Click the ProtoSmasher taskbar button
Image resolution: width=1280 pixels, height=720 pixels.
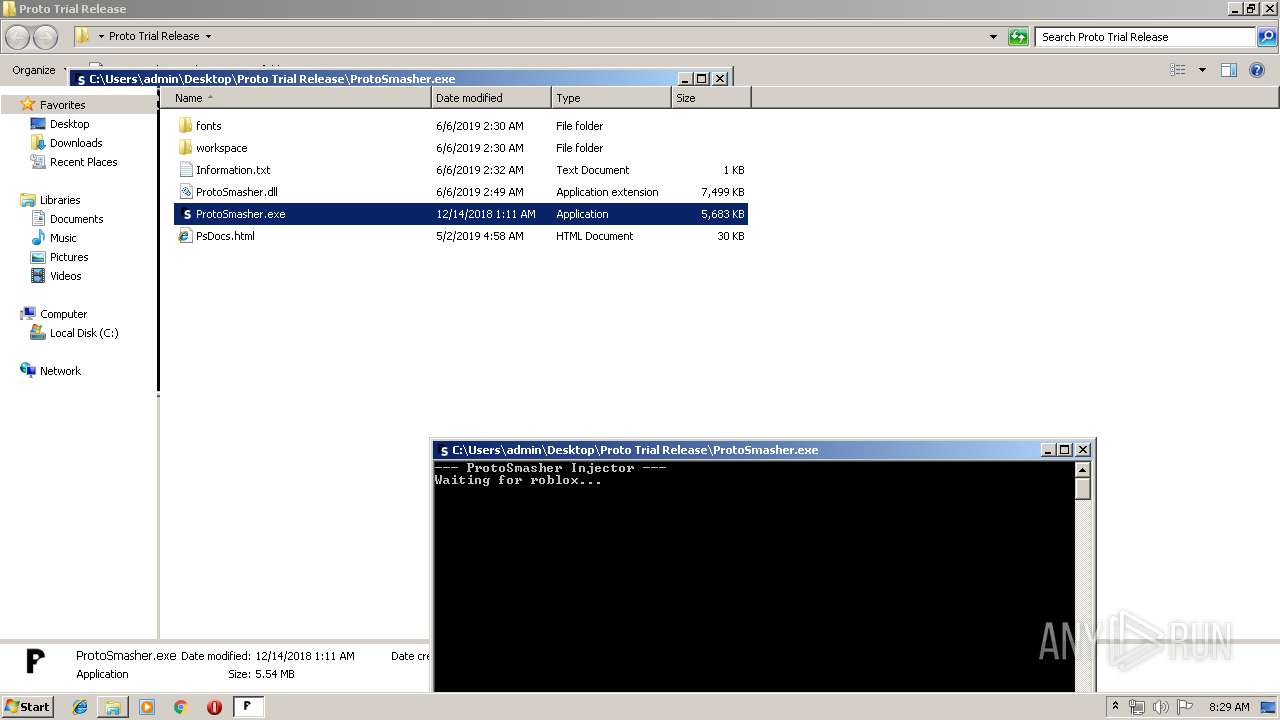point(248,707)
